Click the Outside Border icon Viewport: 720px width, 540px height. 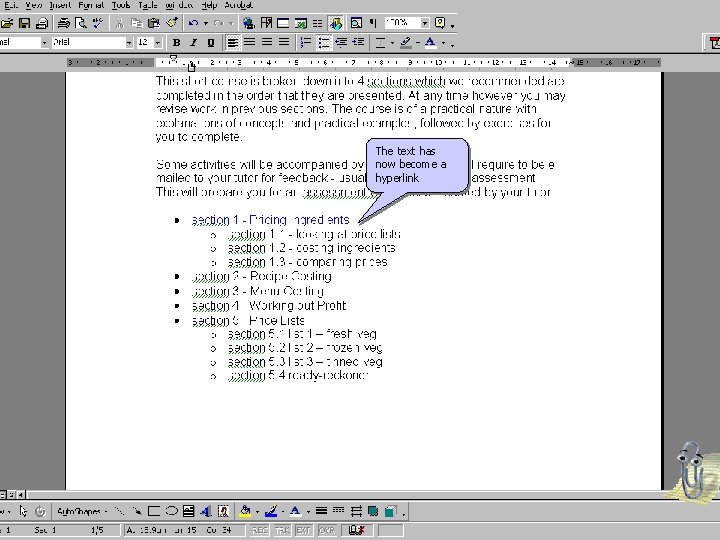(x=380, y=43)
